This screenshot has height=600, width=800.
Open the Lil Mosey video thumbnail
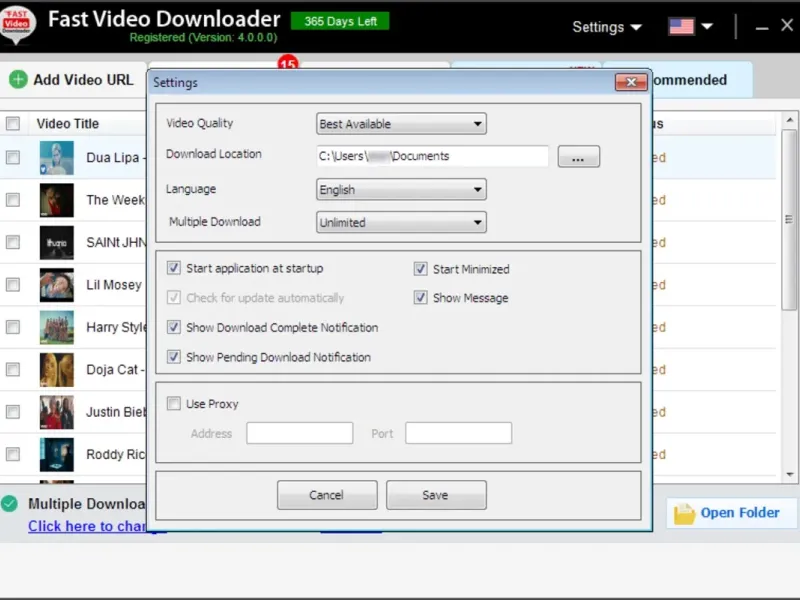[57, 285]
